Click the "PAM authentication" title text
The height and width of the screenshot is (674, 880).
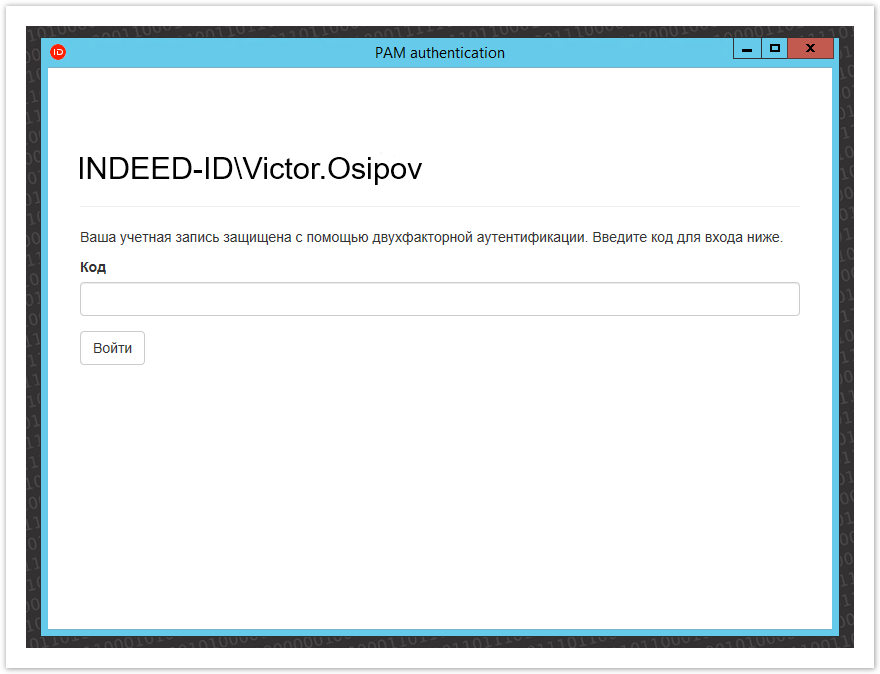(x=439, y=52)
